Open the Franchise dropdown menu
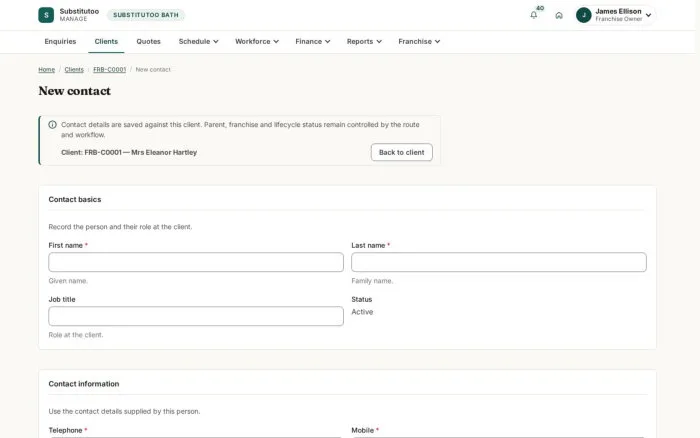The height and width of the screenshot is (438, 700). point(419,42)
